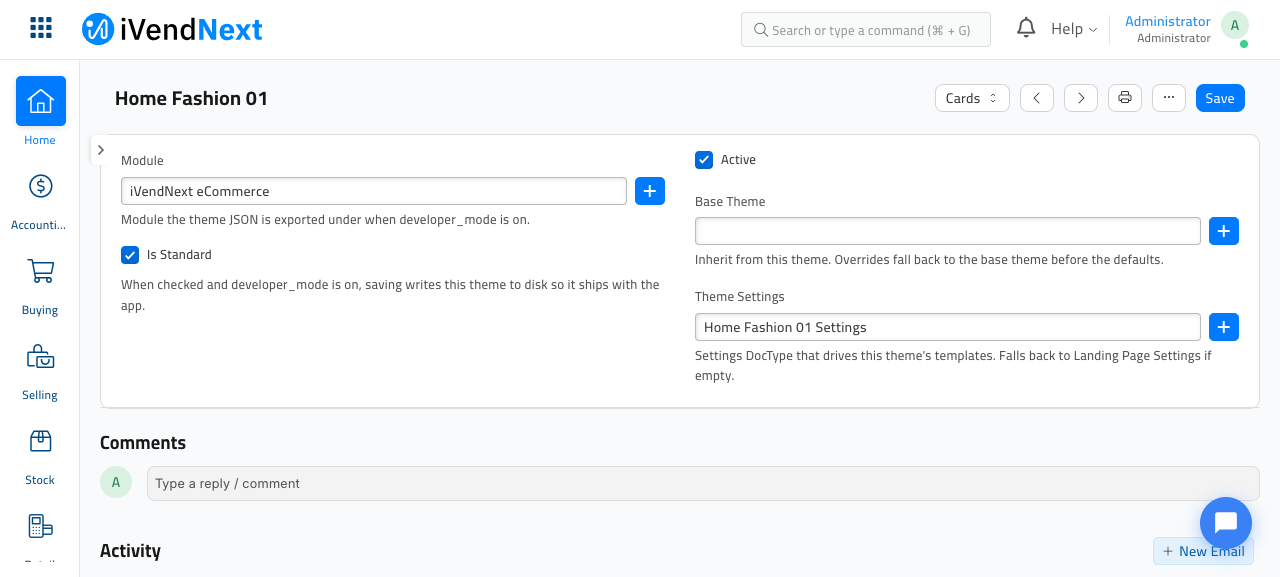1280x577 pixels.
Task: Click the Is Standard label text
Action: click(x=179, y=255)
